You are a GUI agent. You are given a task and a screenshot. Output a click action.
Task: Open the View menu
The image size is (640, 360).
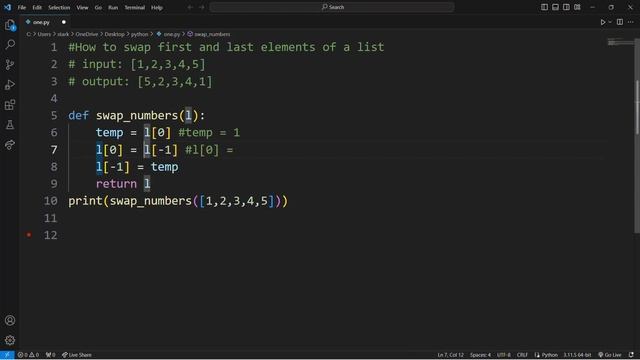pyautogui.click(x=82, y=7)
